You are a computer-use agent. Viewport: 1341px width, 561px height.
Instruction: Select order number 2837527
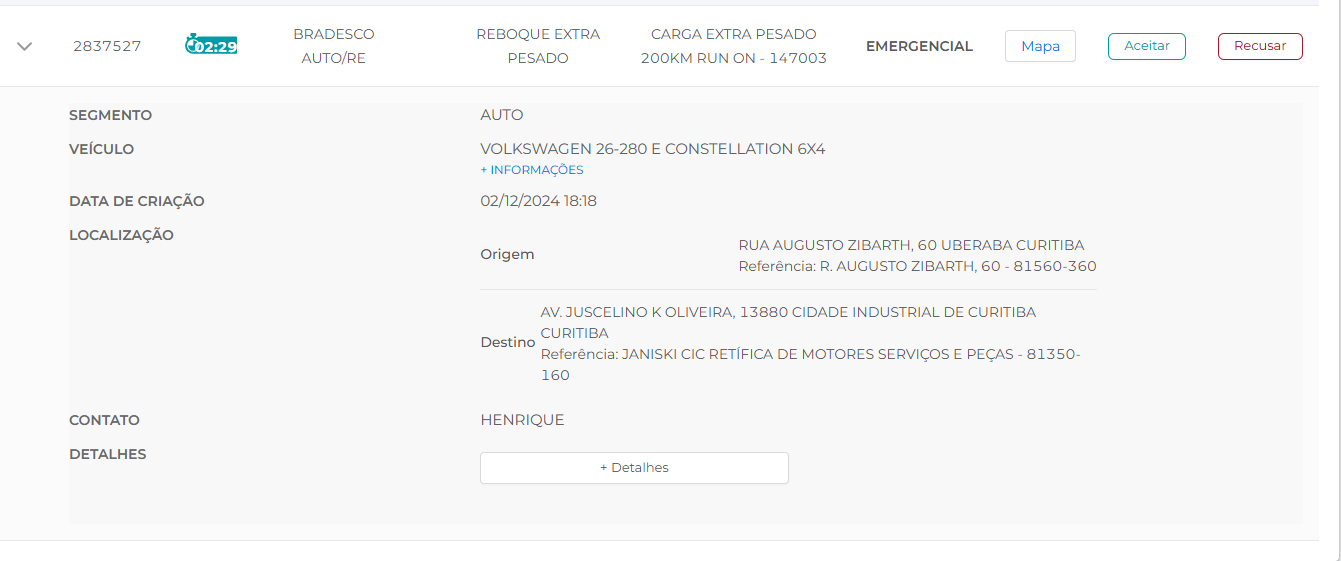(107, 46)
